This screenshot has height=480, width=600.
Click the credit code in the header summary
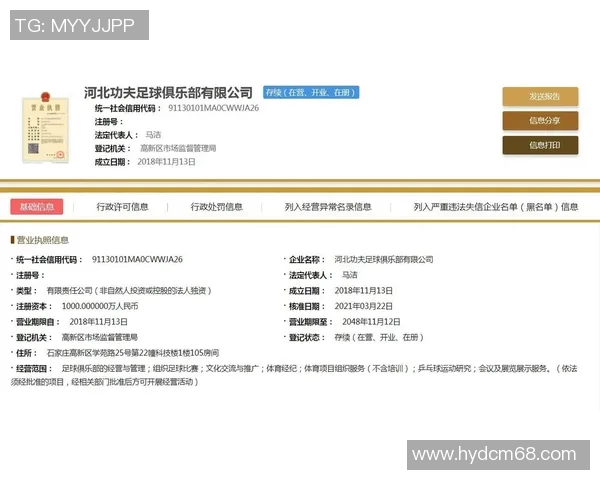click(x=213, y=107)
